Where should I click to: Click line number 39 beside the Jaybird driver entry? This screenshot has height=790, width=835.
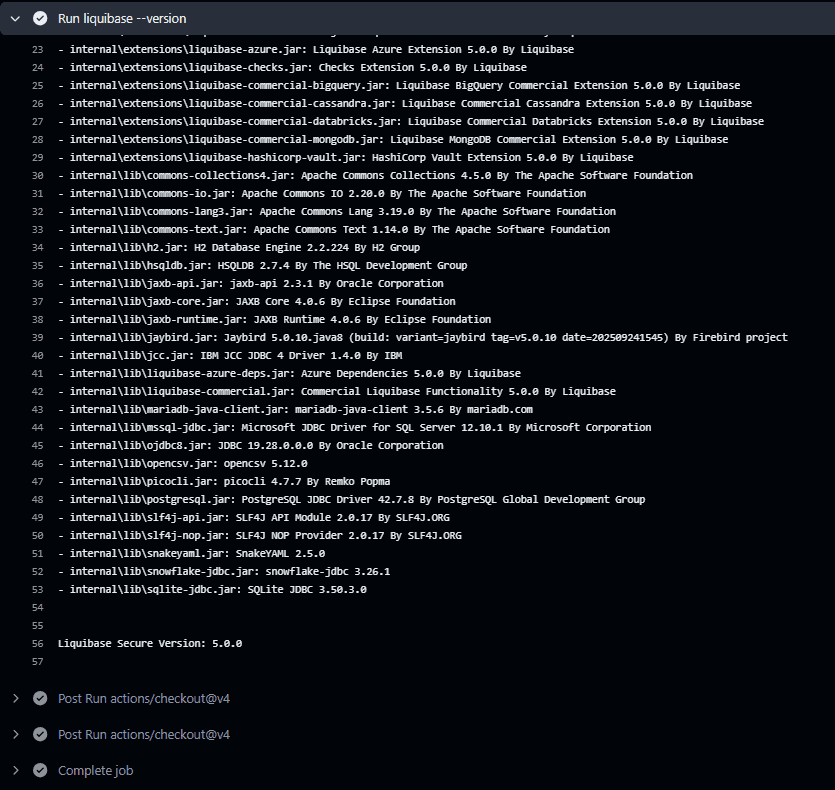click(x=37, y=337)
